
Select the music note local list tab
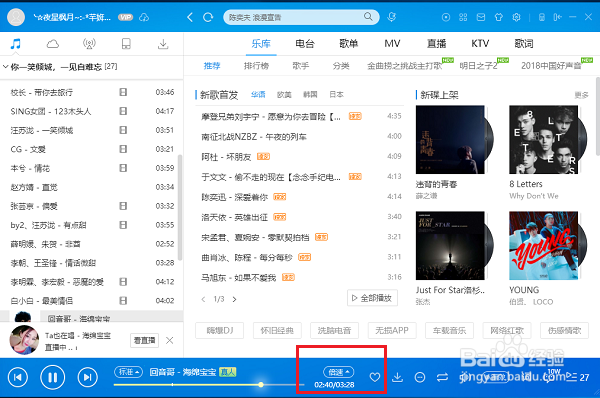point(15,44)
